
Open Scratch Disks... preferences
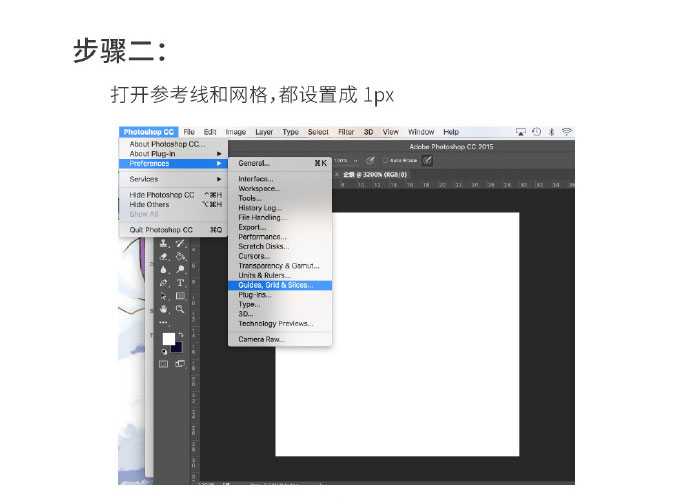(x=280, y=246)
